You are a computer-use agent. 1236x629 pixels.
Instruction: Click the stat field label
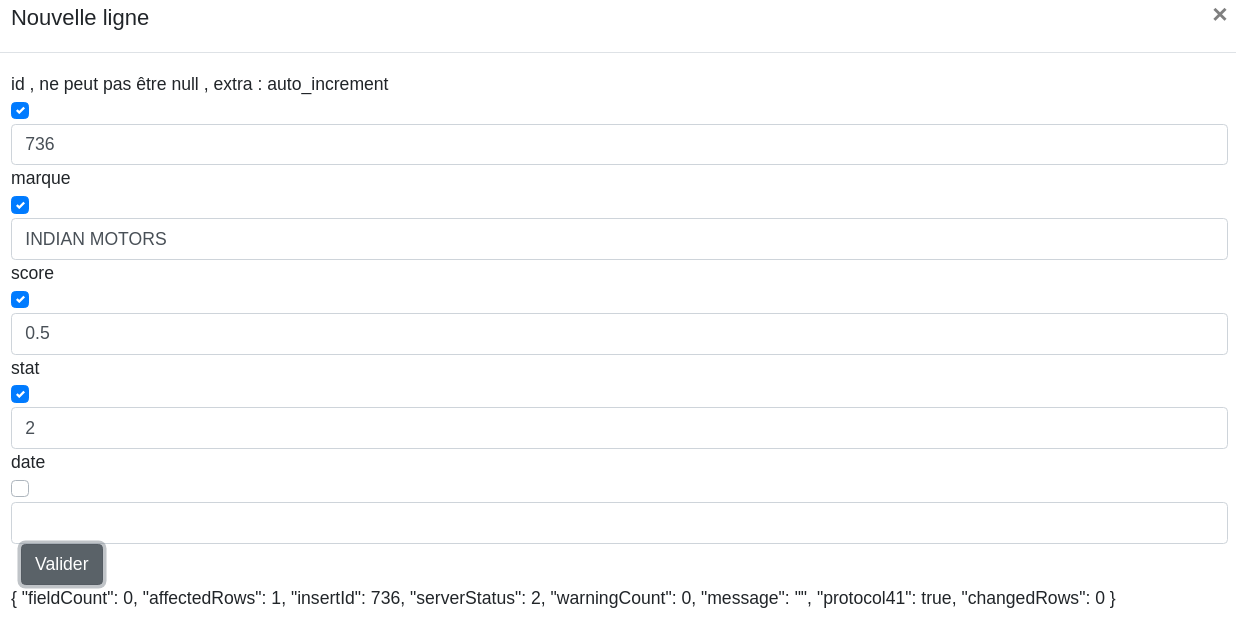pos(25,368)
